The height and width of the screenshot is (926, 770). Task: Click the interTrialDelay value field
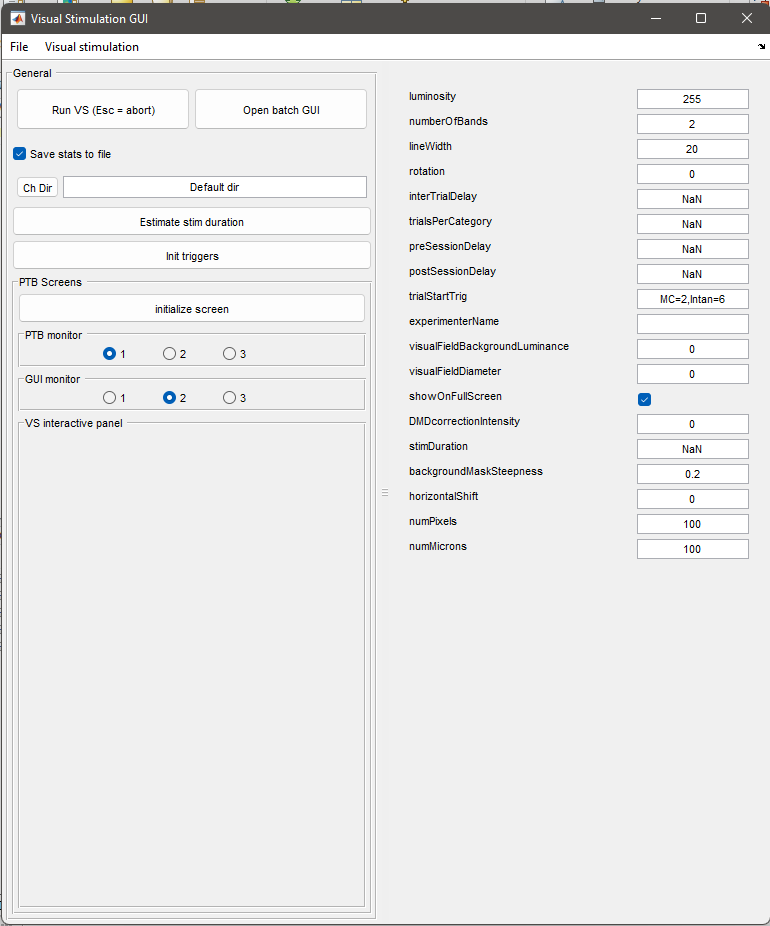click(693, 199)
